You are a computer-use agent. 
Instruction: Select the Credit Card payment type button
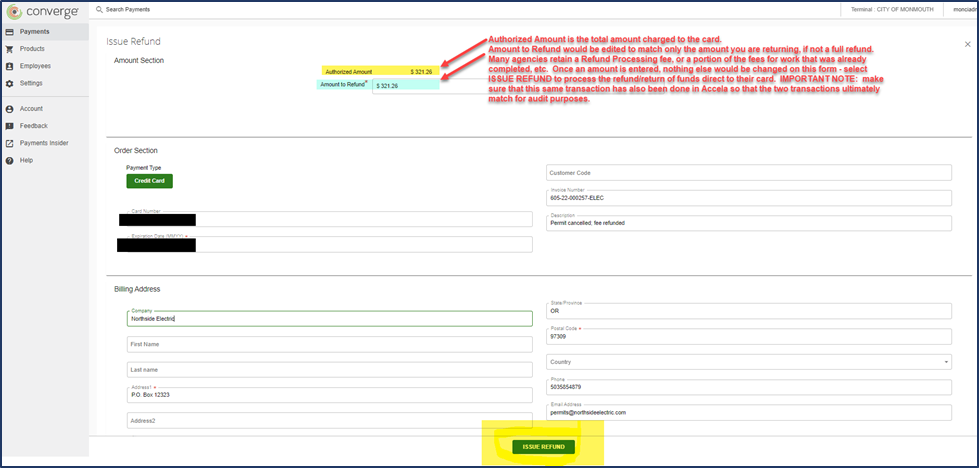(149, 181)
